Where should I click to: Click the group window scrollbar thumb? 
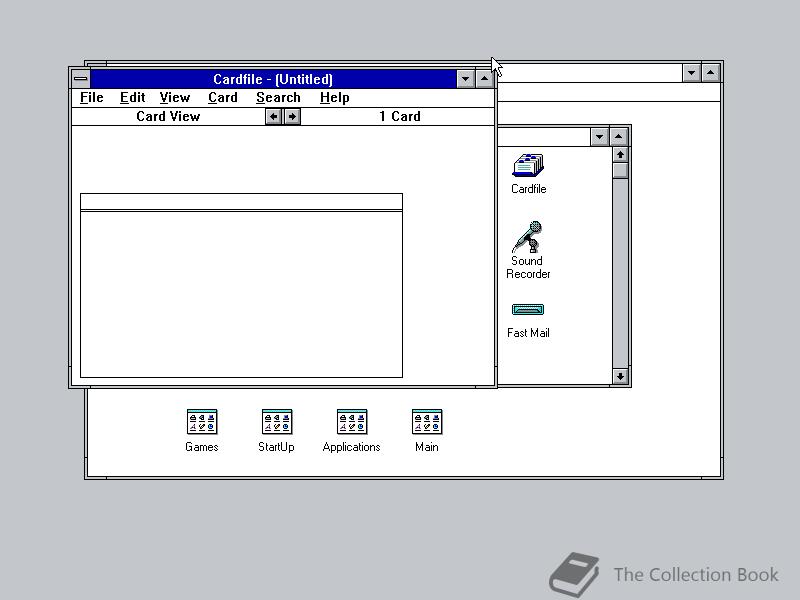(x=620, y=170)
